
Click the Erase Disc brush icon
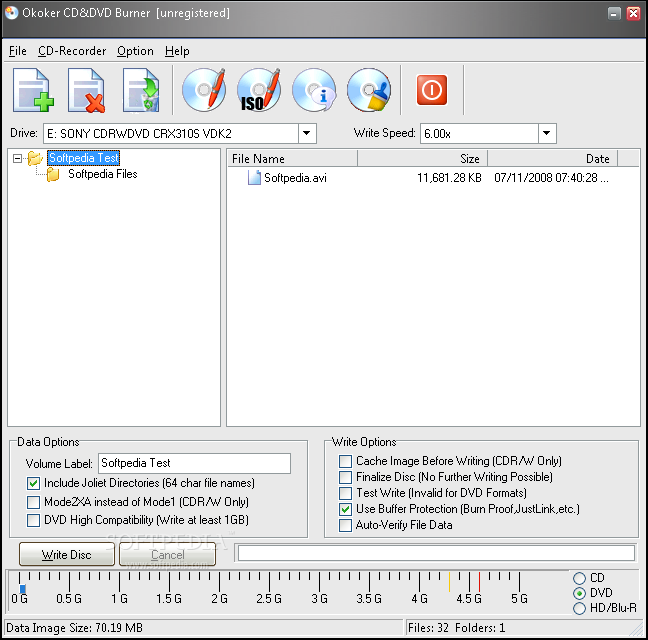click(369, 90)
